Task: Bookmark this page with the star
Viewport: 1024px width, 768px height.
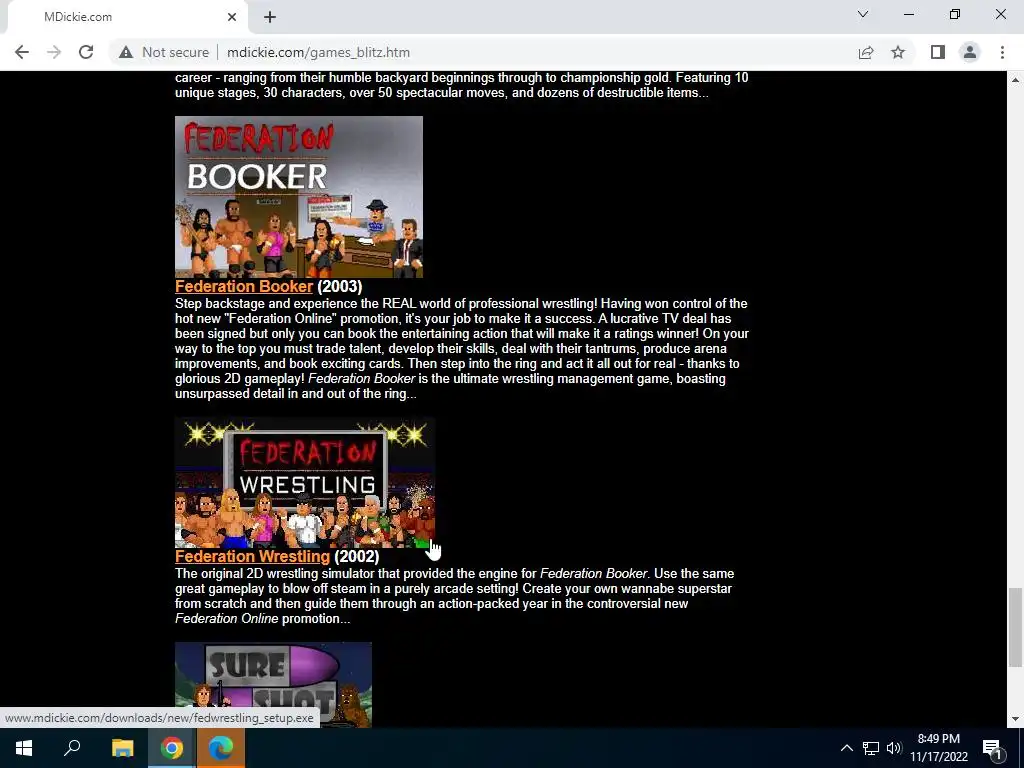Action: (x=898, y=52)
